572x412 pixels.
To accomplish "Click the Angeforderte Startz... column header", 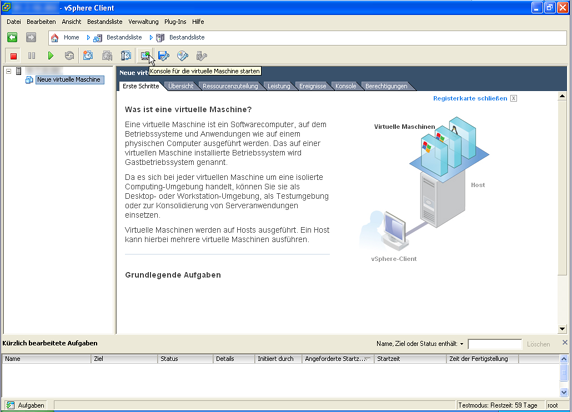I will pos(338,359).
